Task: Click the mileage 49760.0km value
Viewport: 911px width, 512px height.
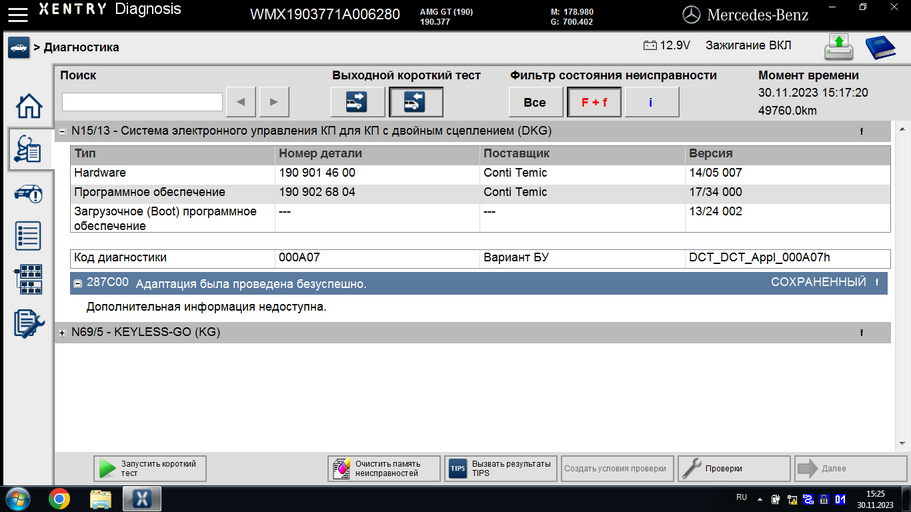Action: pyautogui.click(x=787, y=110)
